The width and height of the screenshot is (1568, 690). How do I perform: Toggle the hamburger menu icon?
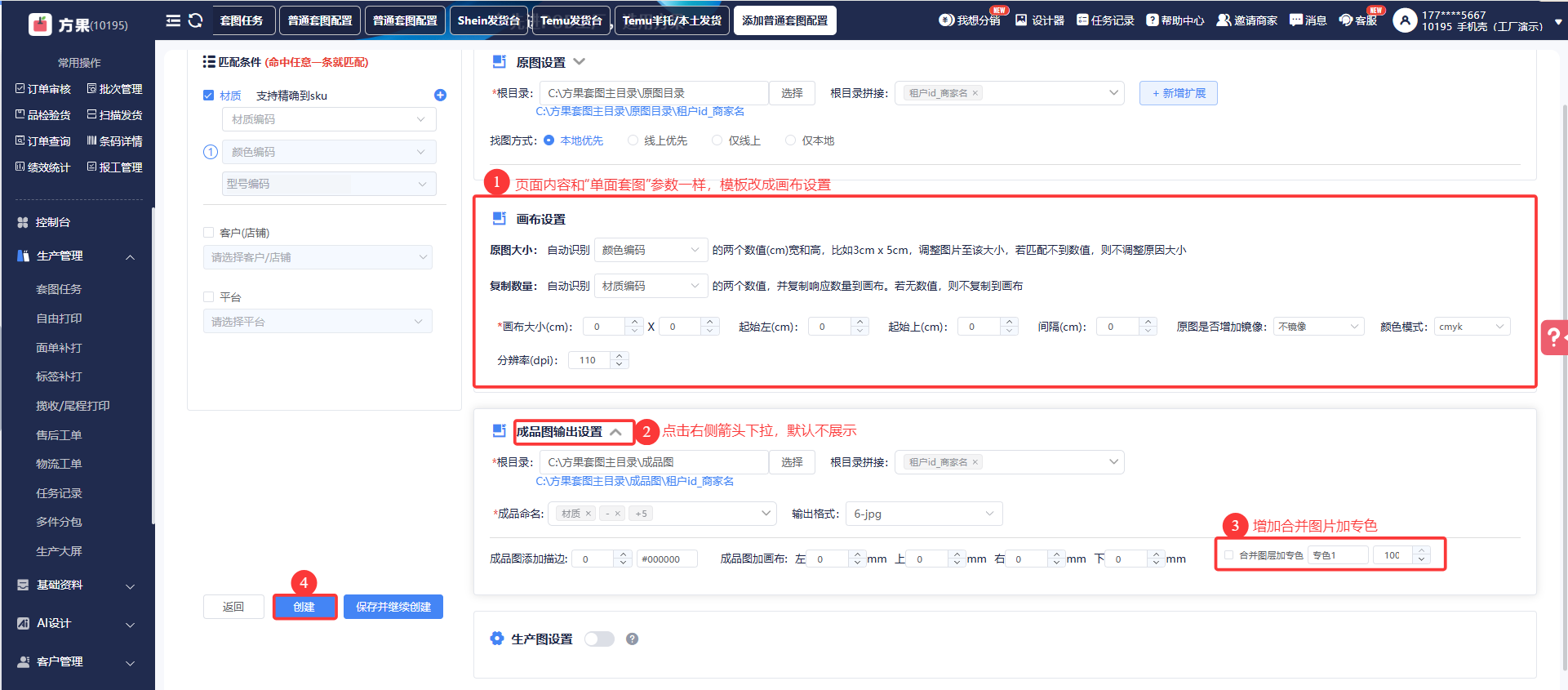click(173, 20)
